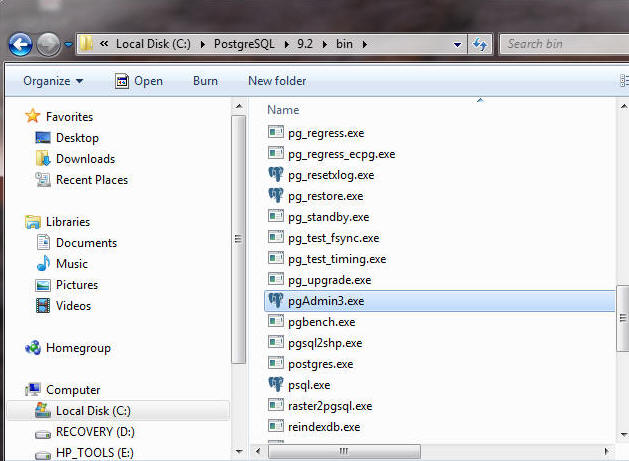Click the Videos filmstrip icon
Image resolution: width=629 pixels, height=461 pixels.
[43, 306]
